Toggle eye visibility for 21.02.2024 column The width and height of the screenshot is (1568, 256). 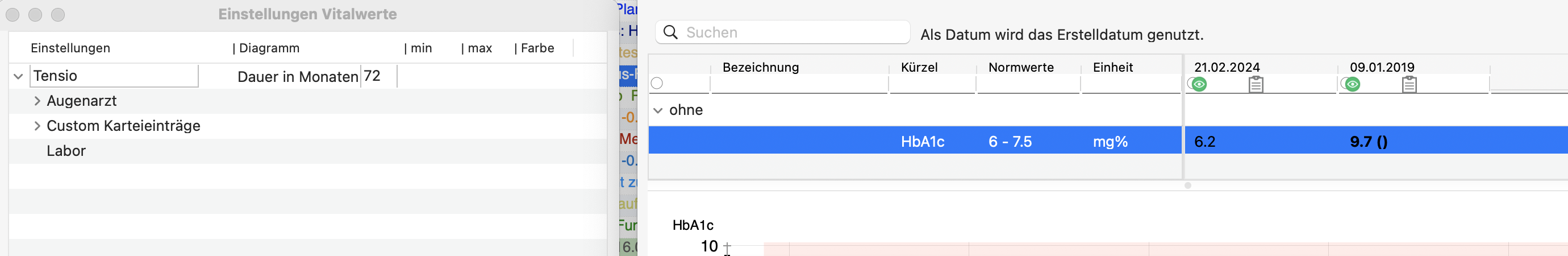1199,84
